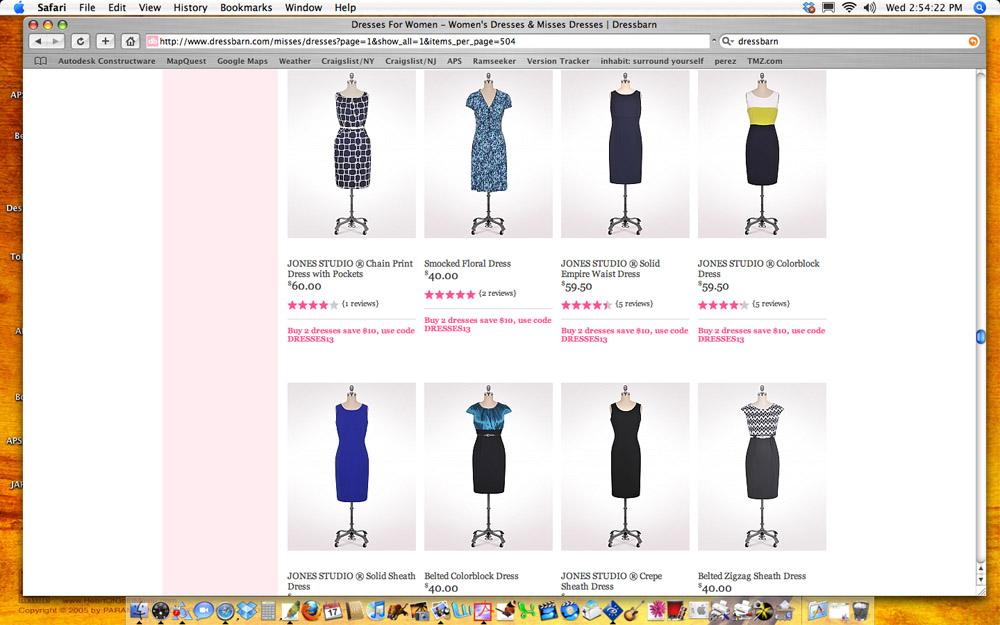Open iCal calendar in dock

[x=333, y=610]
